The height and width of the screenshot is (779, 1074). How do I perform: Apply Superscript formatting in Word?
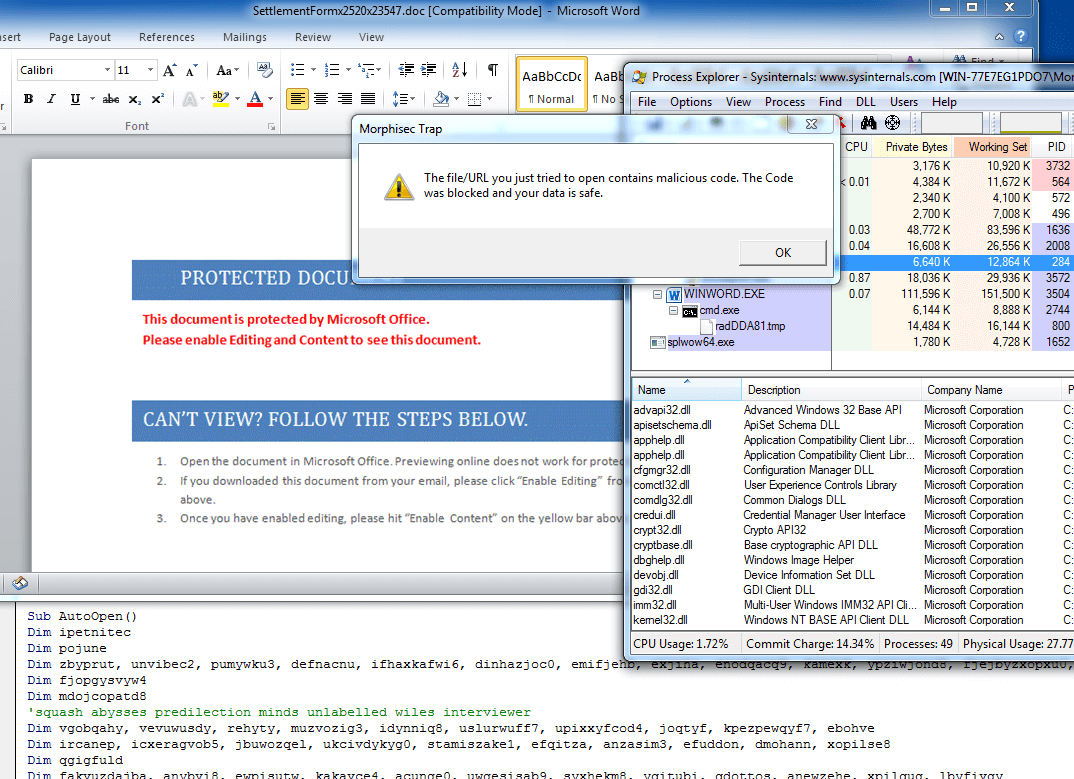pyautogui.click(x=158, y=99)
